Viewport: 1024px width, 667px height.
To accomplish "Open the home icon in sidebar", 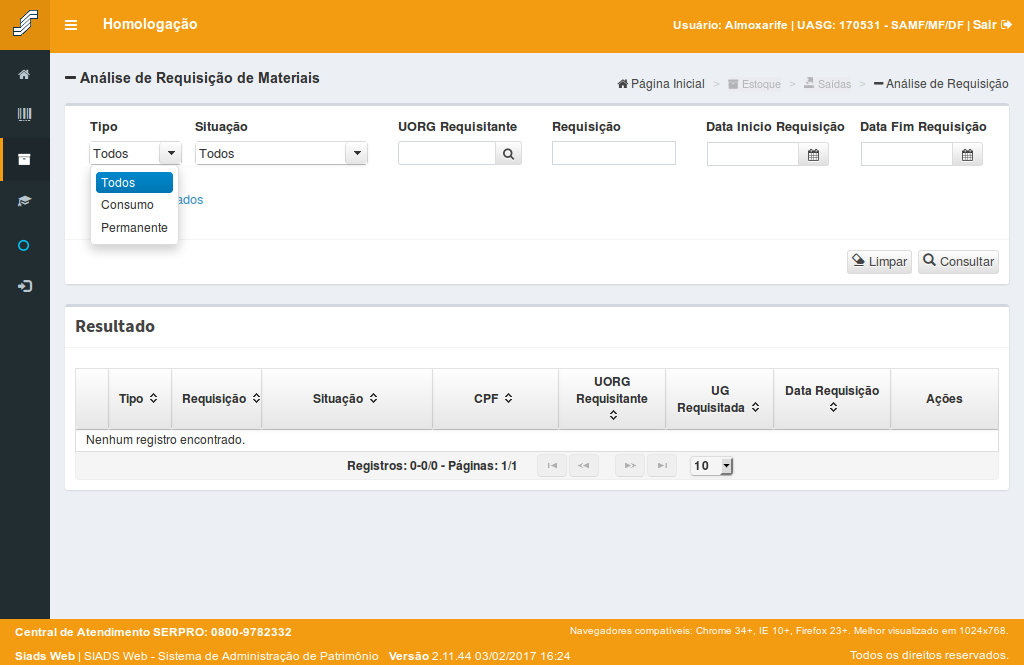I will pyautogui.click(x=24, y=74).
